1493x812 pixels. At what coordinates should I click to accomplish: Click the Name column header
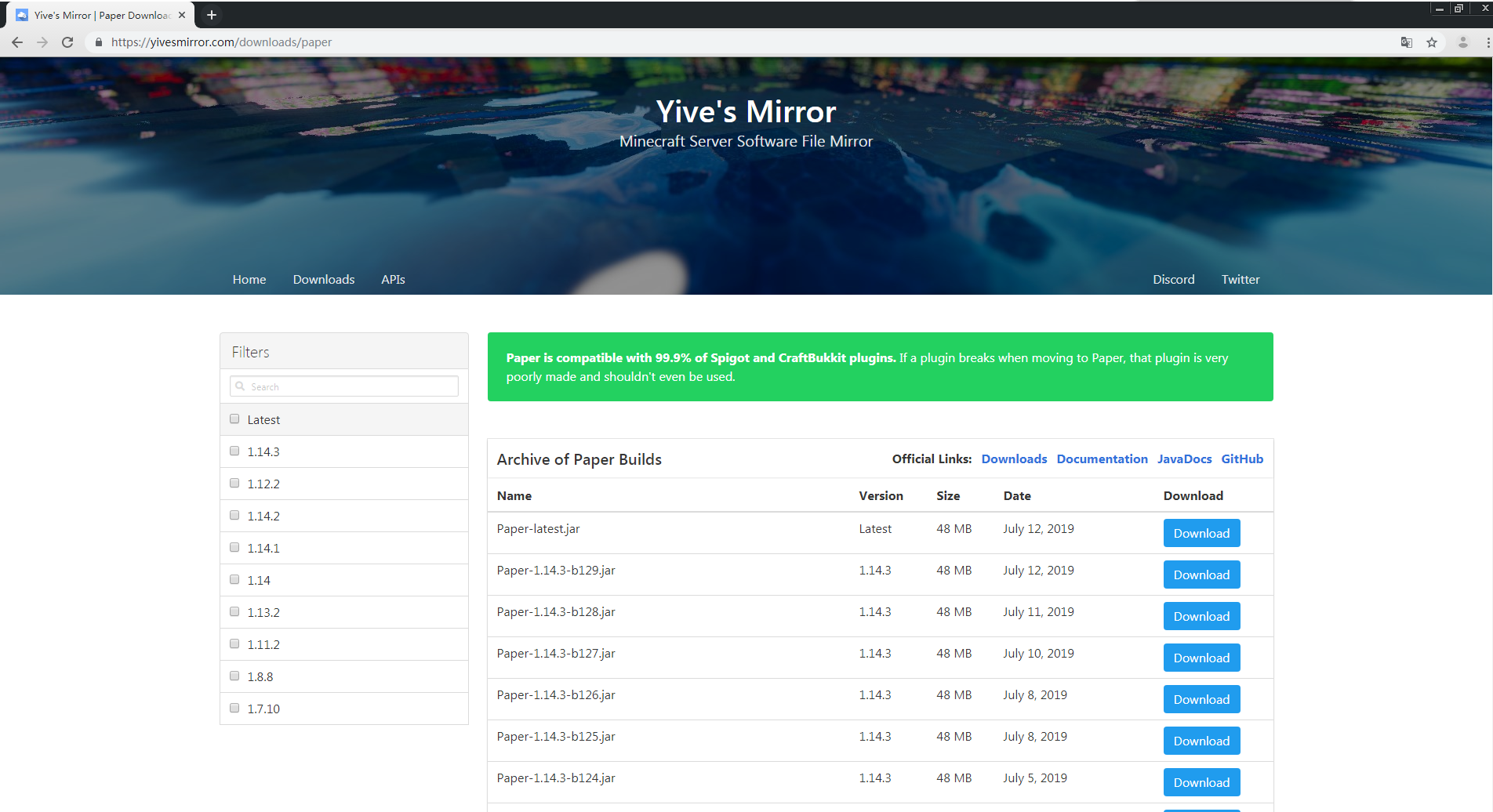click(514, 496)
